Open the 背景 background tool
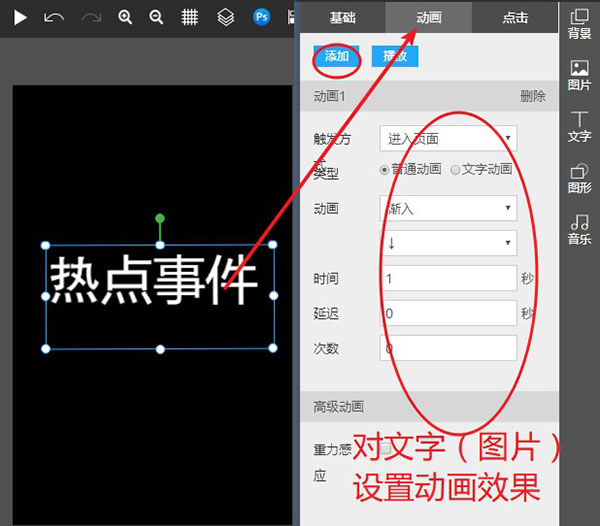 (579, 24)
